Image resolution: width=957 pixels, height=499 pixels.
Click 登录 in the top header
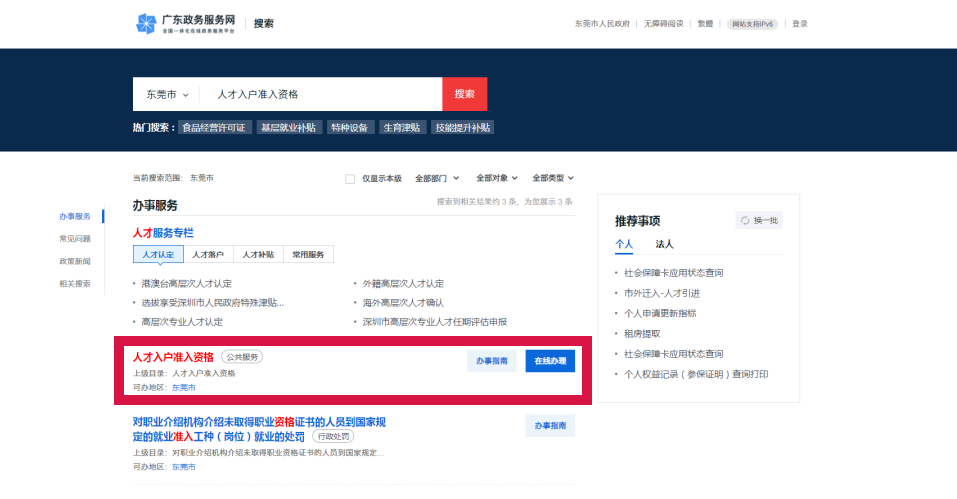[x=800, y=24]
